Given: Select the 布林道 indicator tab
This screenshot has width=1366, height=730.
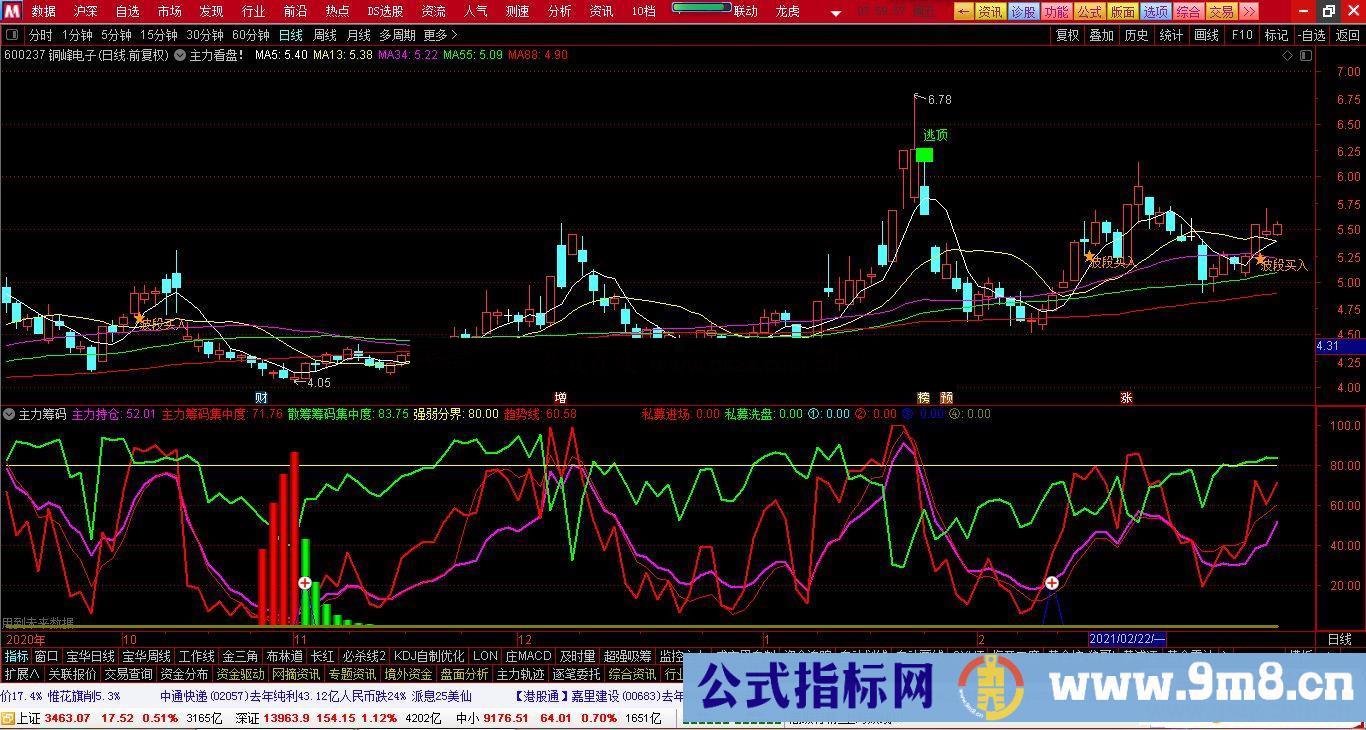Looking at the screenshot, I should (284, 656).
